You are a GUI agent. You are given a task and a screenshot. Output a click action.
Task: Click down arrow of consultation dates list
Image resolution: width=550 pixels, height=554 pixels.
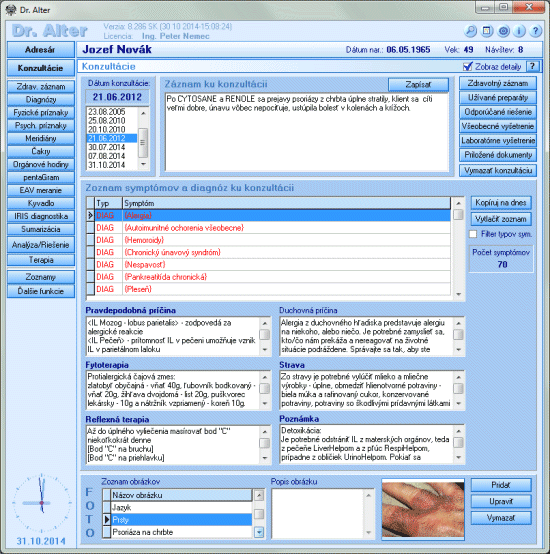(143, 164)
